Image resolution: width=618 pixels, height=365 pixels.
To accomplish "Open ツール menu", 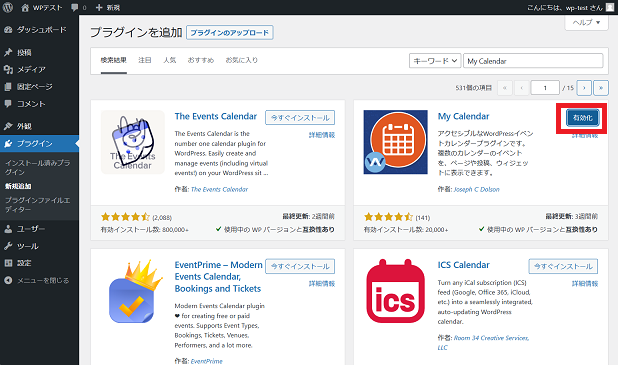I will pyautogui.click(x=28, y=246).
